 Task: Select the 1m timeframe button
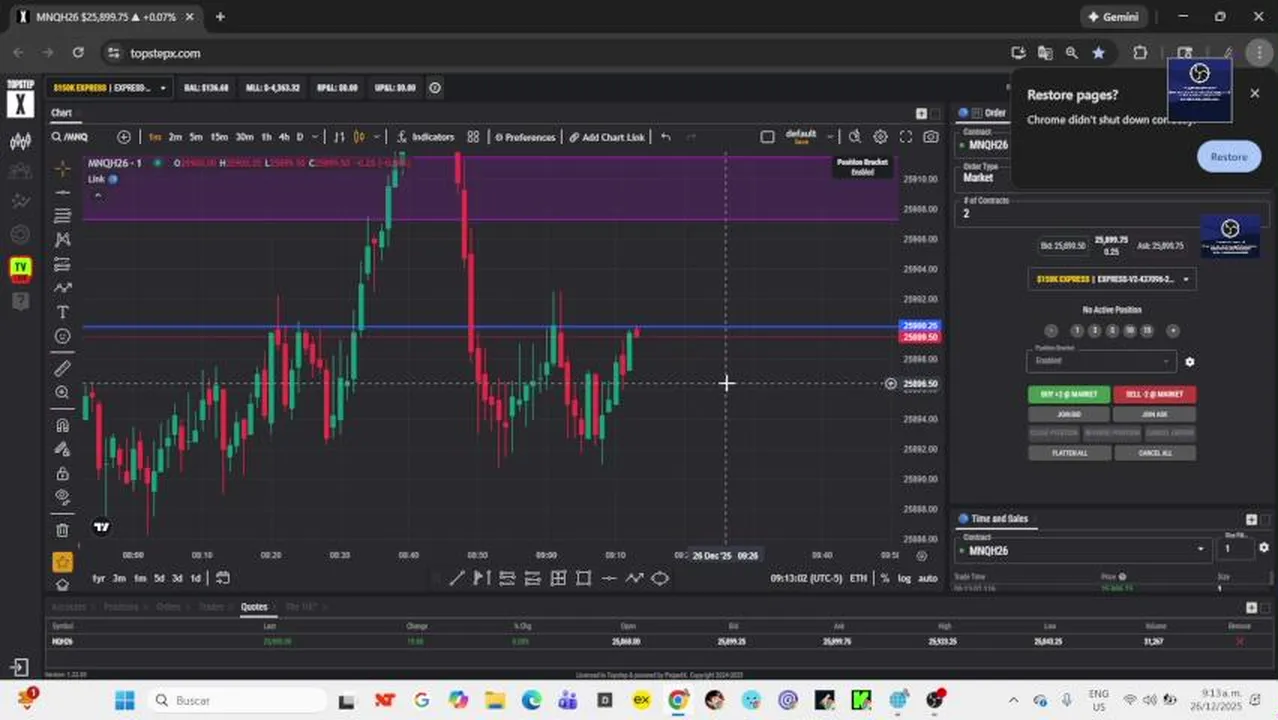155,137
